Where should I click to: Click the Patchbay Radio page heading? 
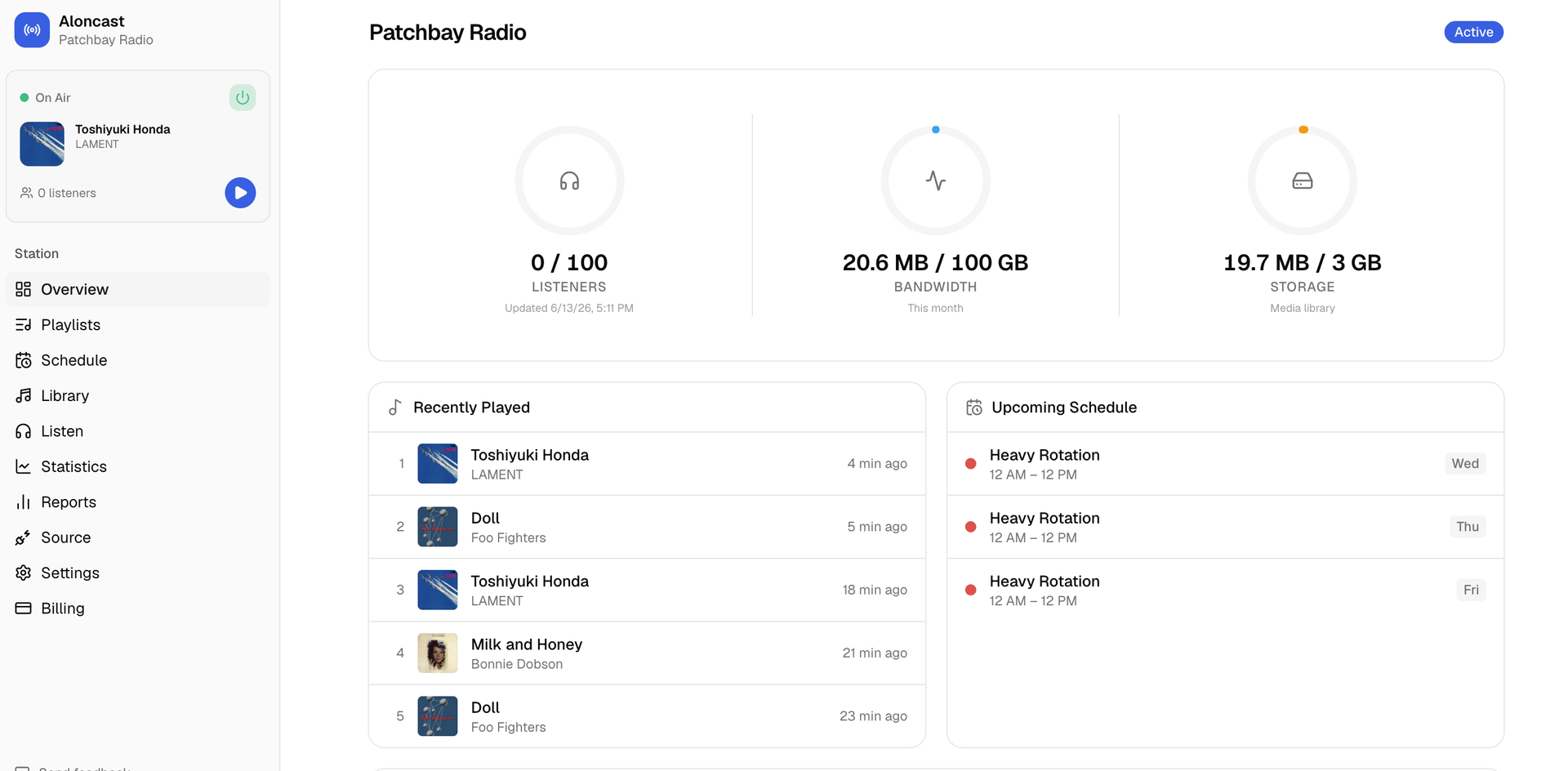tap(448, 33)
